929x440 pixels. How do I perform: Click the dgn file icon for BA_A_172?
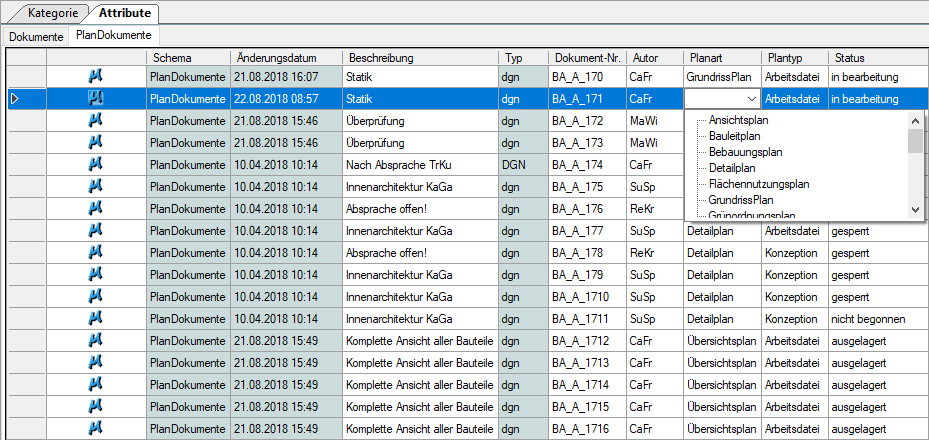tap(96, 120)
